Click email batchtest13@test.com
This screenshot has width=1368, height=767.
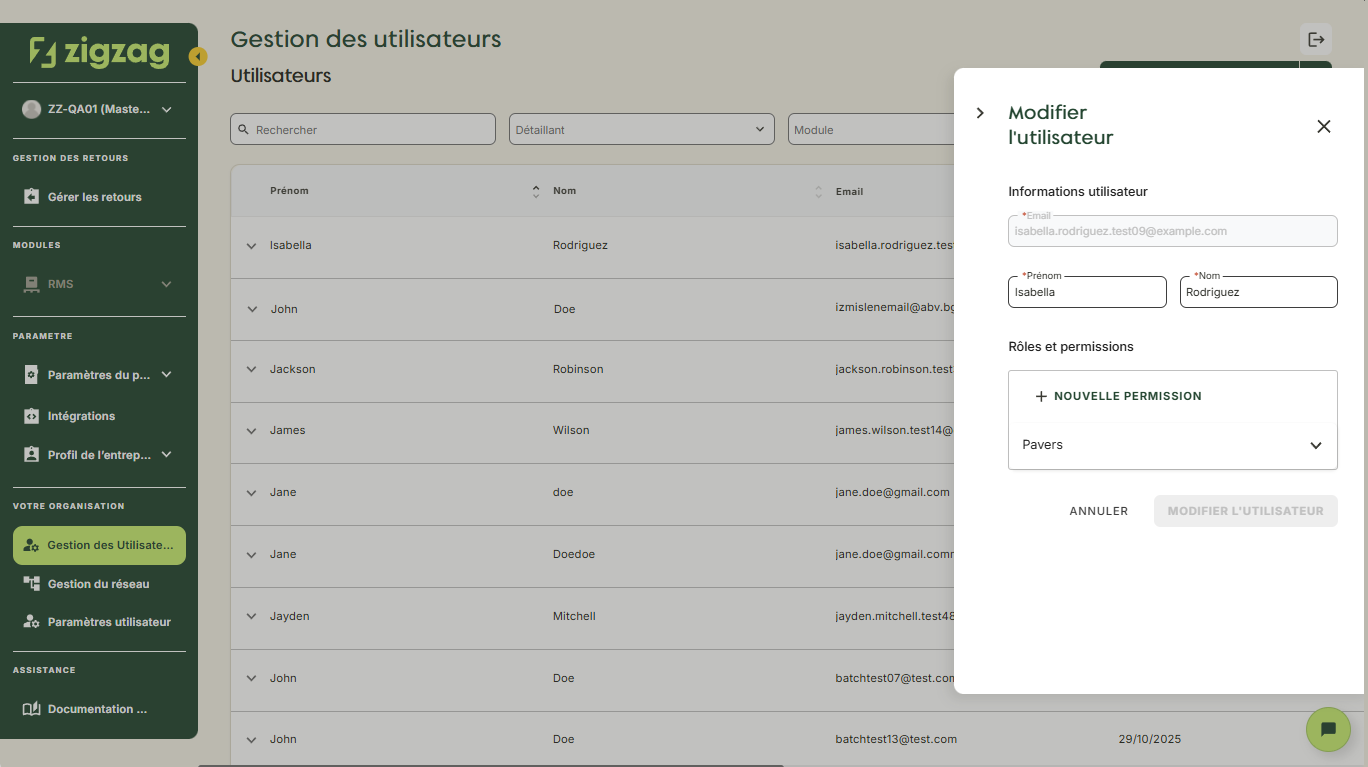tap(896, 740)
